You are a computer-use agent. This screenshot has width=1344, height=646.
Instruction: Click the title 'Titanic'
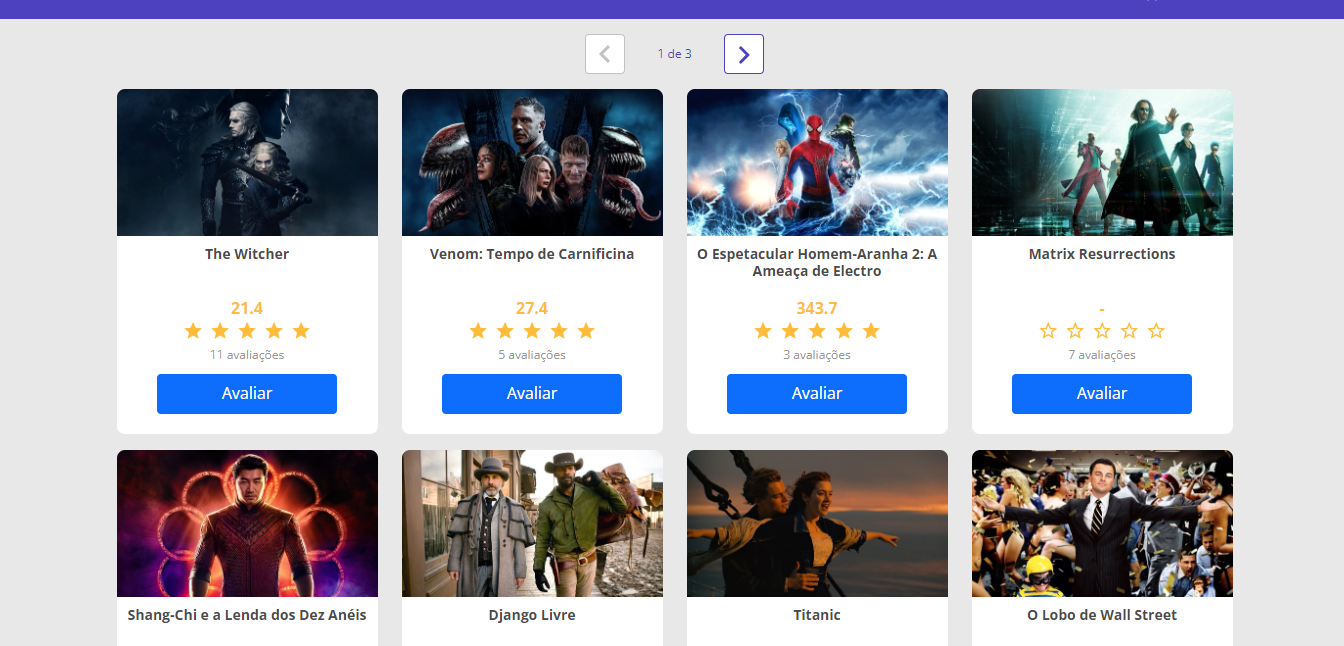tap(817, 615)
